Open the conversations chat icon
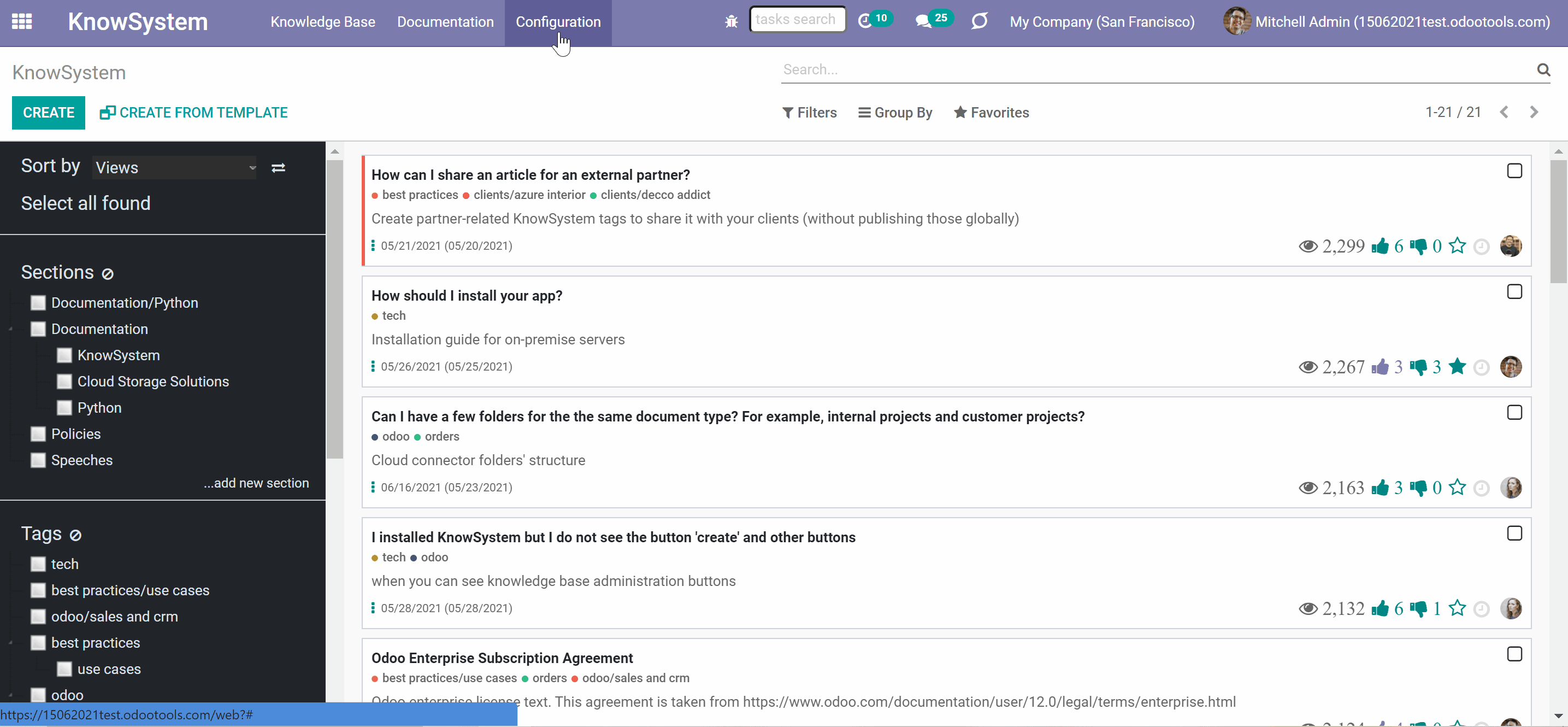 923,21
